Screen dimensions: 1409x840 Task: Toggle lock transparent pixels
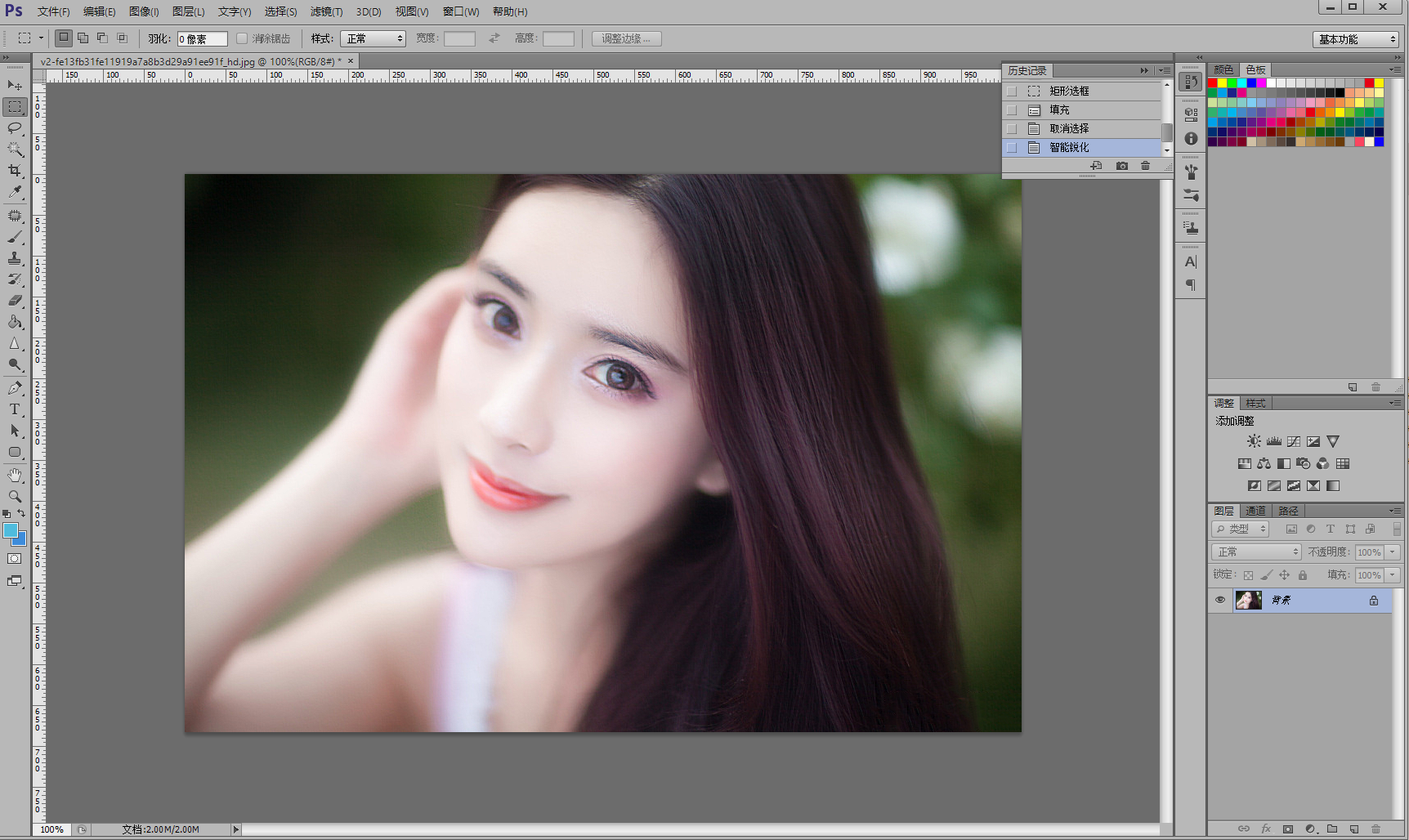point(1248,575)
